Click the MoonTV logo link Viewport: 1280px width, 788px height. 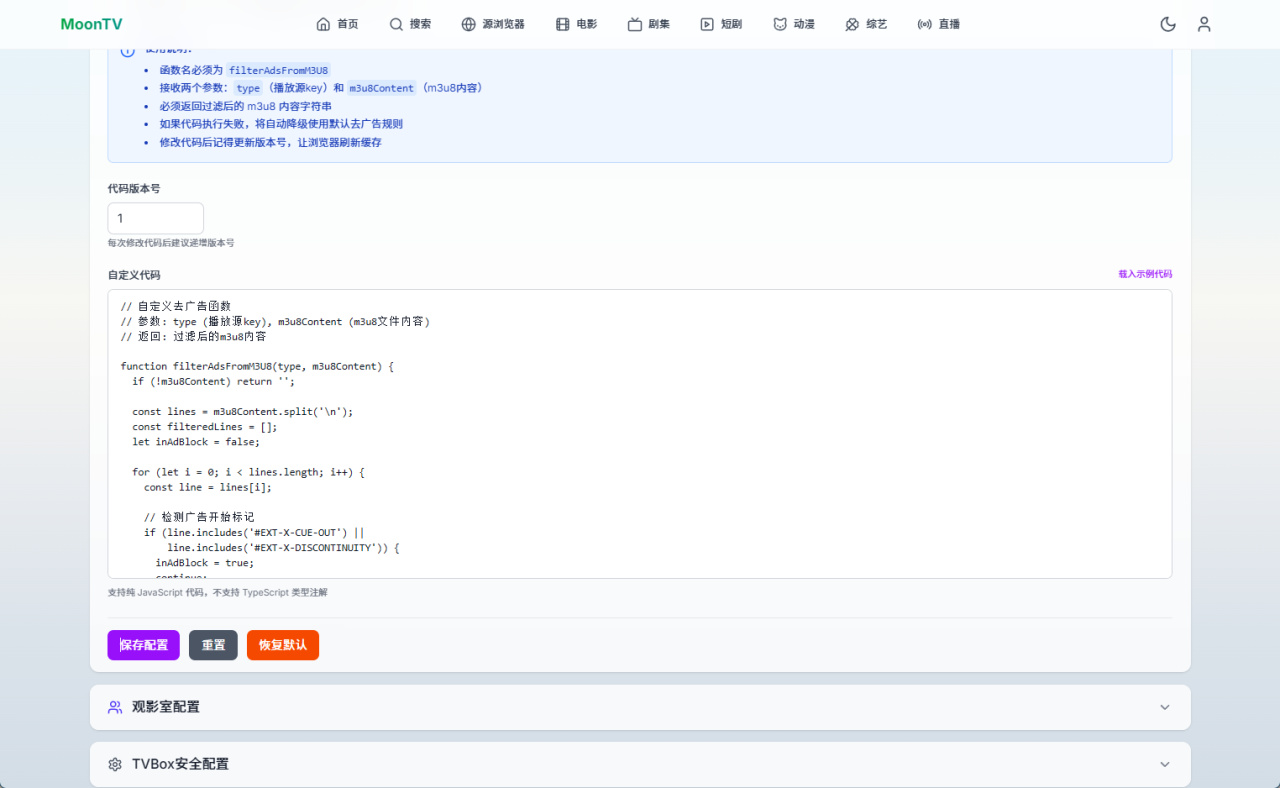tap(91, 24)
